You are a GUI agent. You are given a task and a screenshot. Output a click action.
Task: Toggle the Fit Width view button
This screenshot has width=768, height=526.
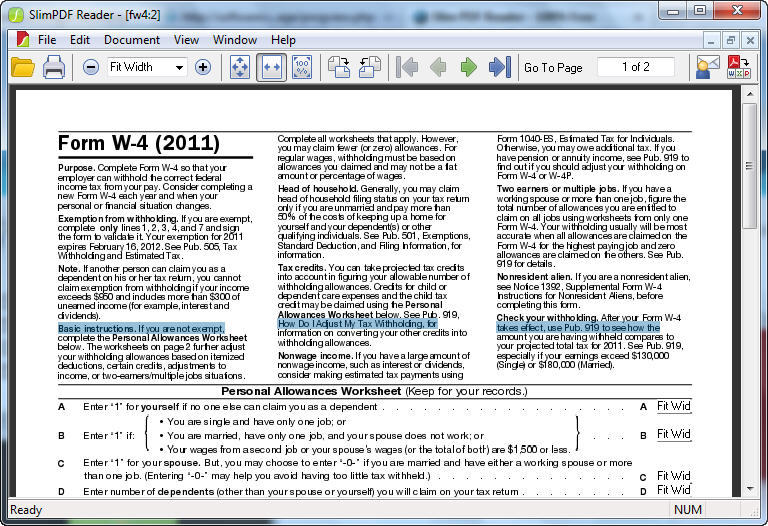[271, 67]
